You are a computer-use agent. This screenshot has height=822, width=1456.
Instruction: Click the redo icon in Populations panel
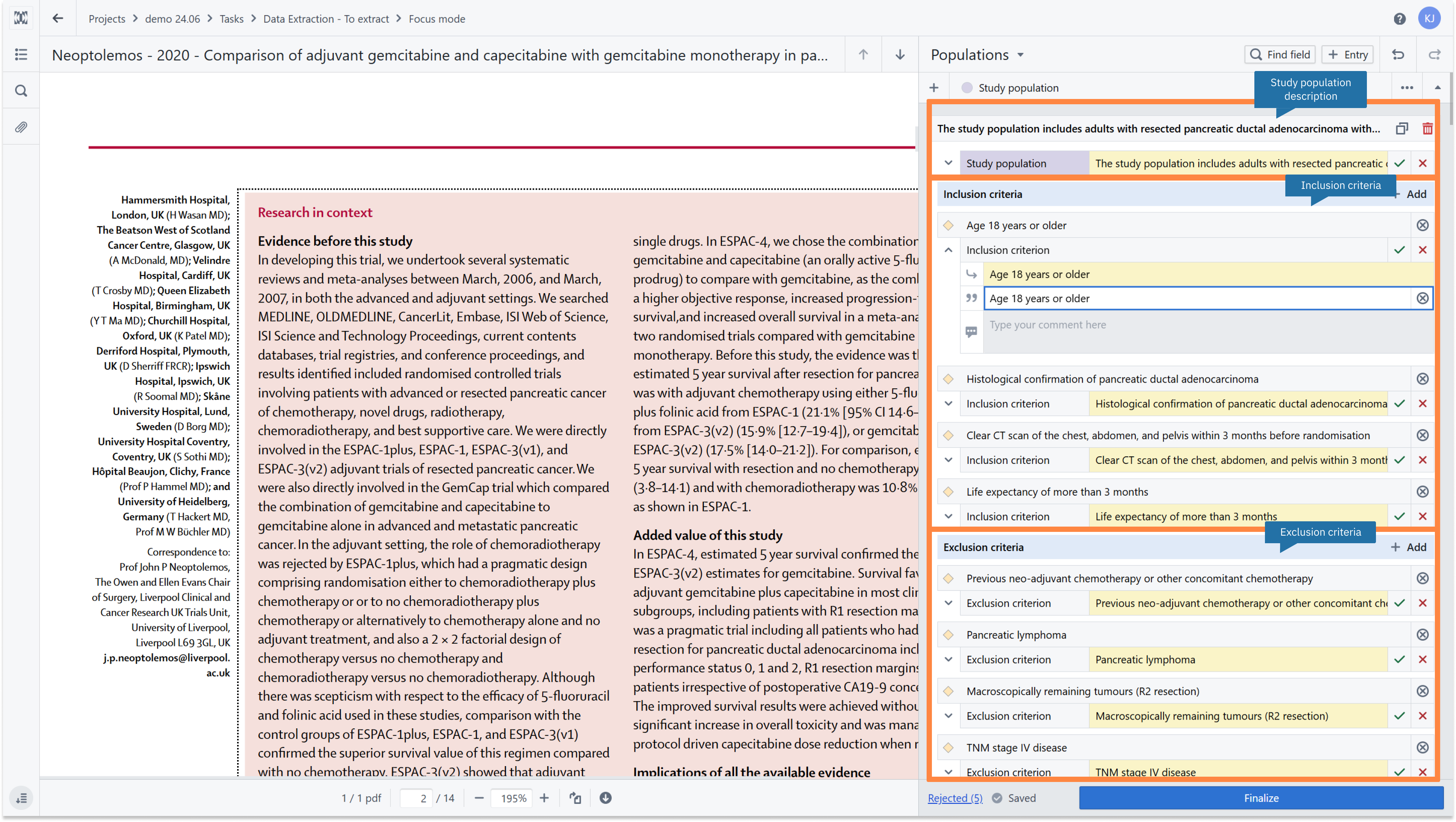(x=1434, y=54)
